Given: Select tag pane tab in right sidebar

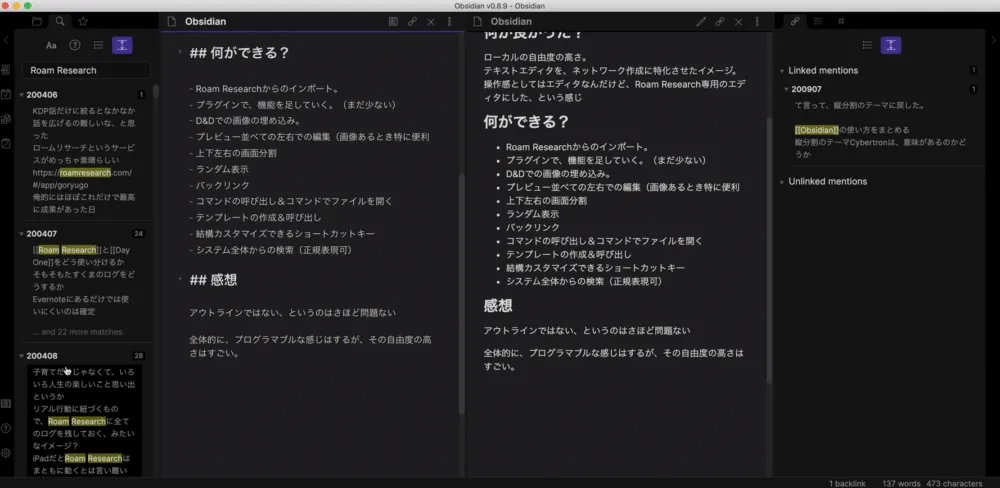Looking at the screenshot, I should 841,21.
